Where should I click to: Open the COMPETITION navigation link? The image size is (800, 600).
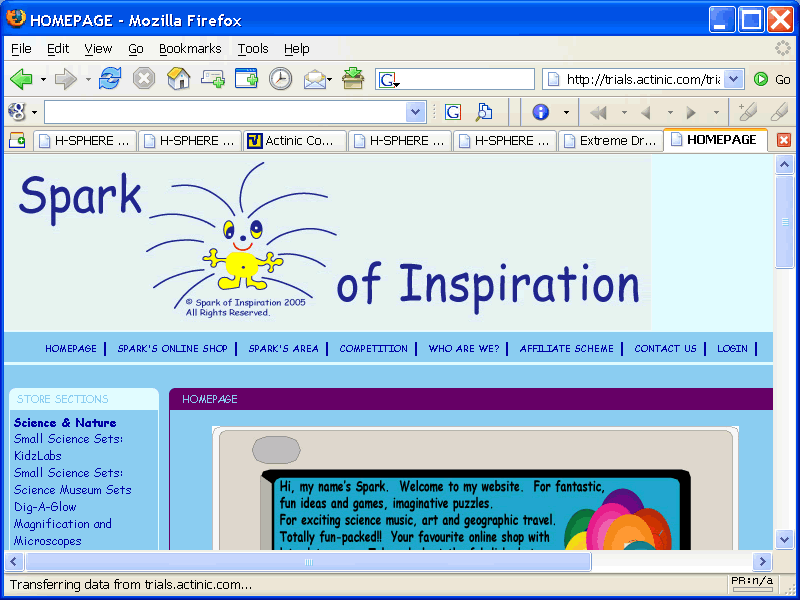pyautogui.click(x=373, y=348)
